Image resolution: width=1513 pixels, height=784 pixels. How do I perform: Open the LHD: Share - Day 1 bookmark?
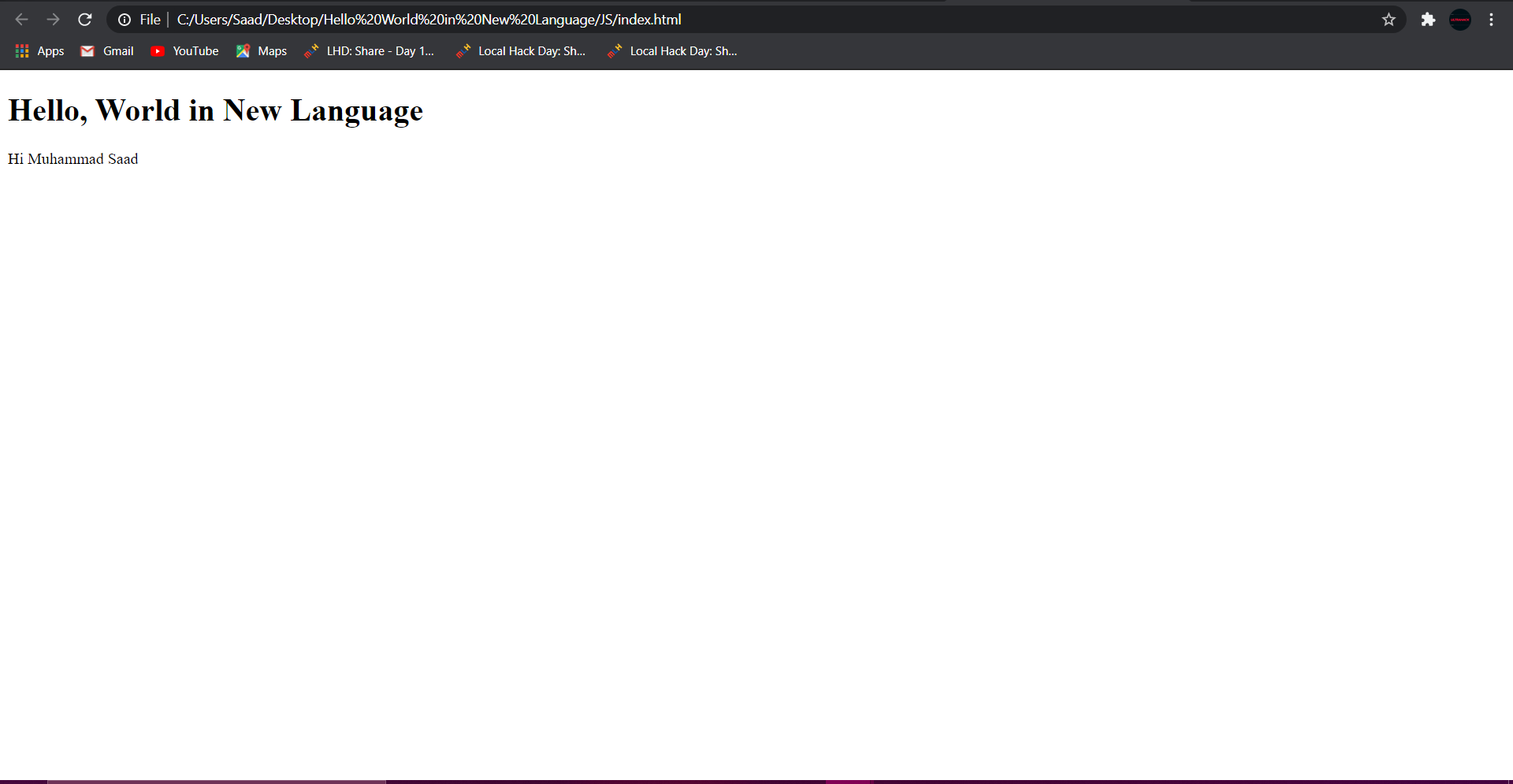(370, 51)
